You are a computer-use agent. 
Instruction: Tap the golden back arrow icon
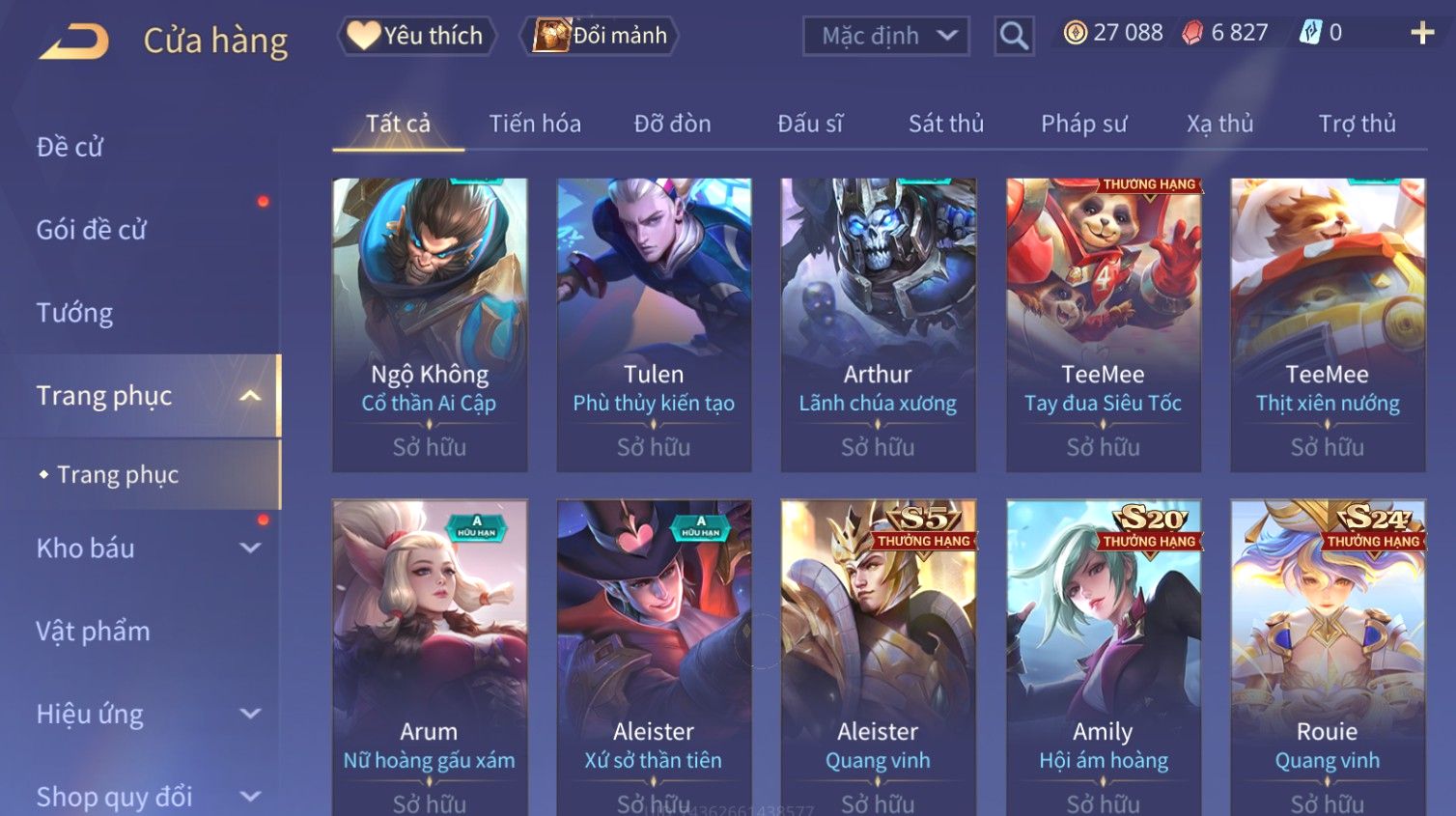[x=74, y=41]
